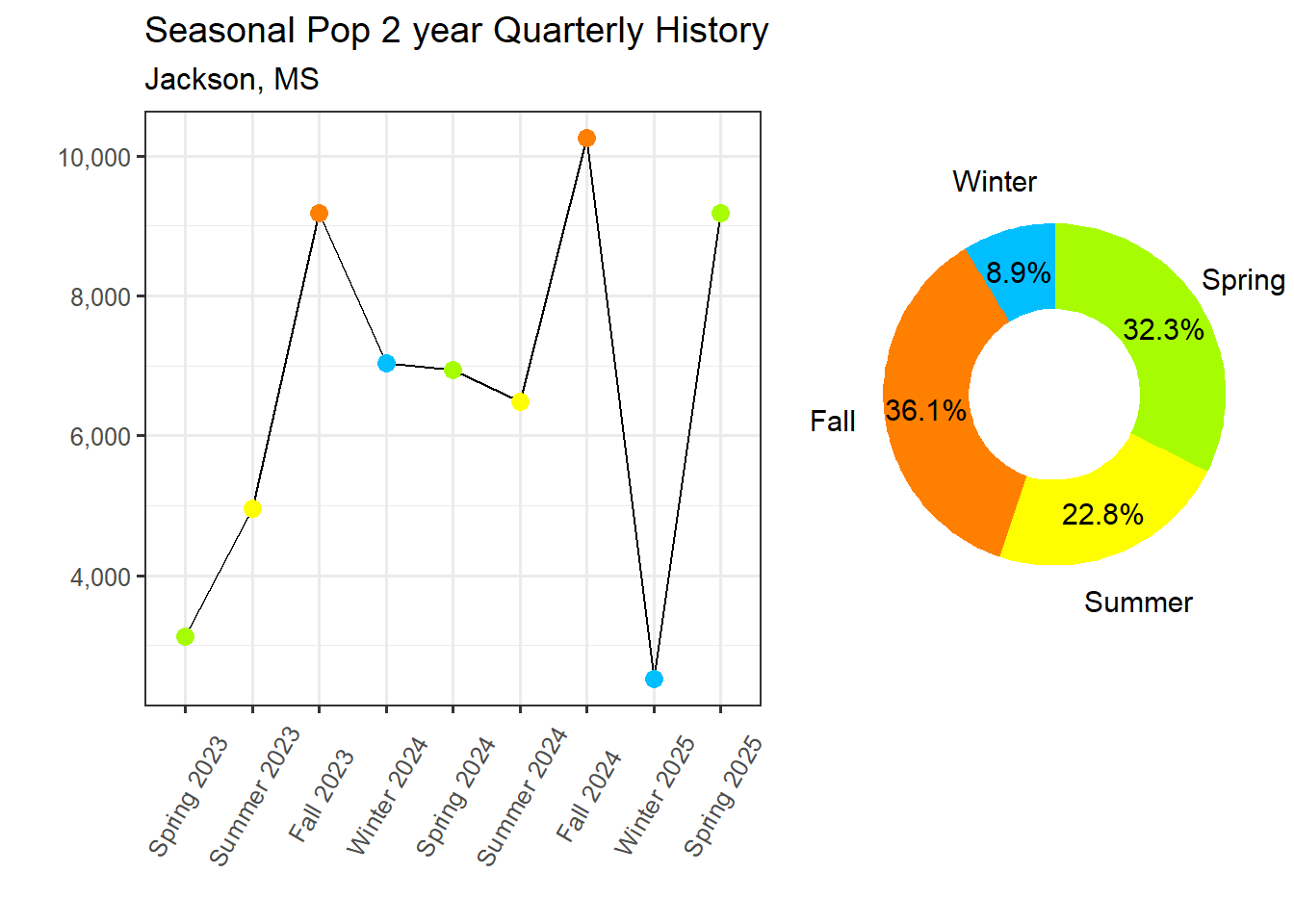This screenshot has width=1294, height=924.
Task: Select the Summer 2024 data point
Action: 520,402
